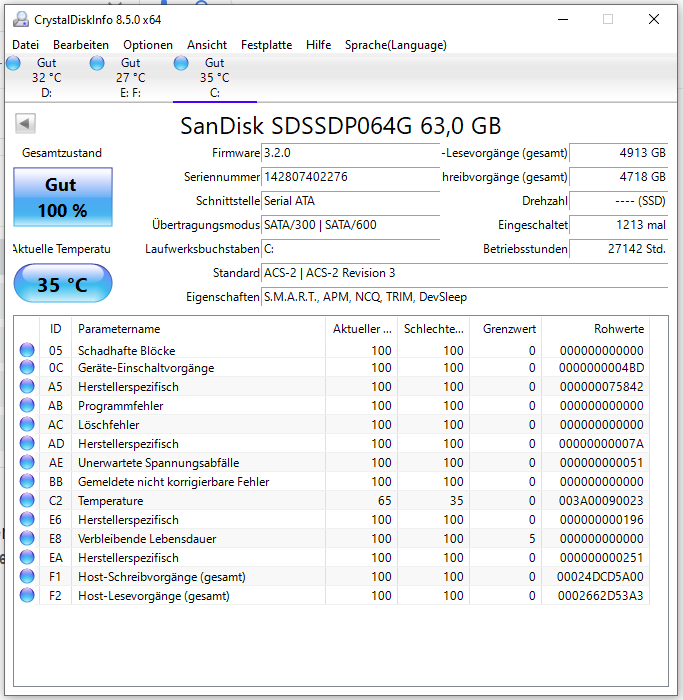Open the Sprache(Language) menu
This screenshot has height=700, width=683.
pyautogui.click(x=396, y=45)
